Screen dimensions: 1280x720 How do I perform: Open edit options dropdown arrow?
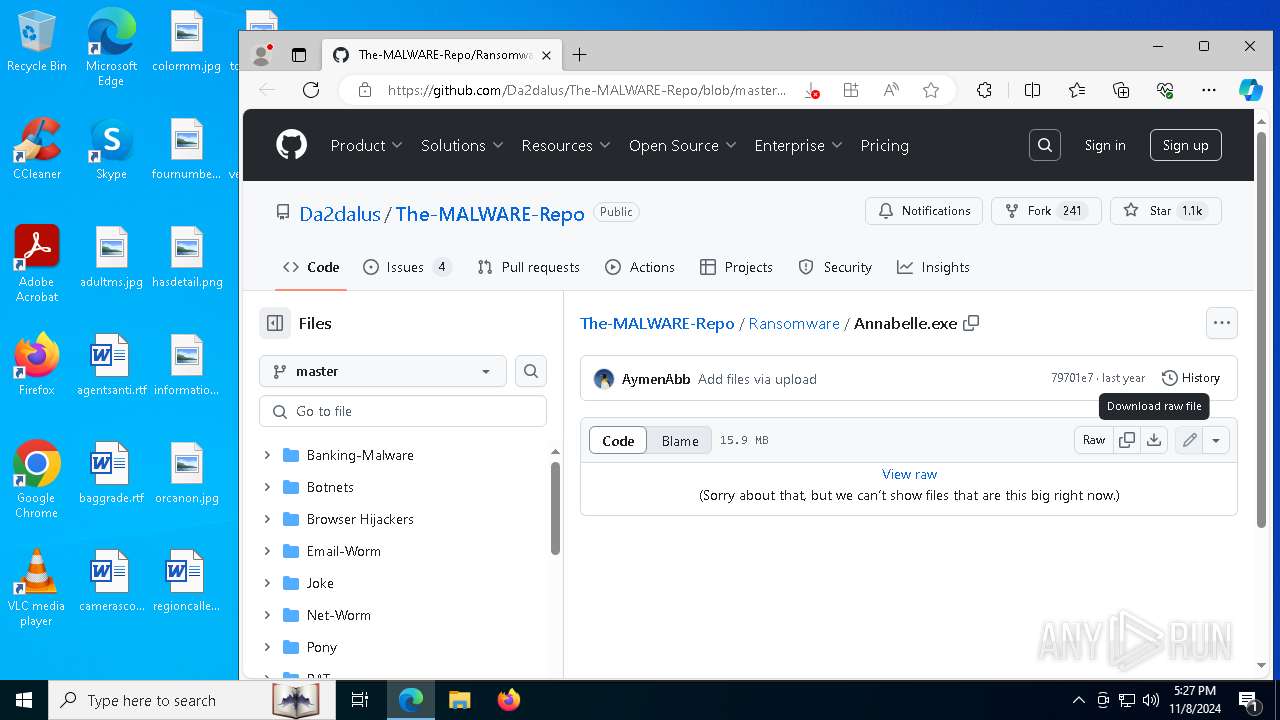1215,440
